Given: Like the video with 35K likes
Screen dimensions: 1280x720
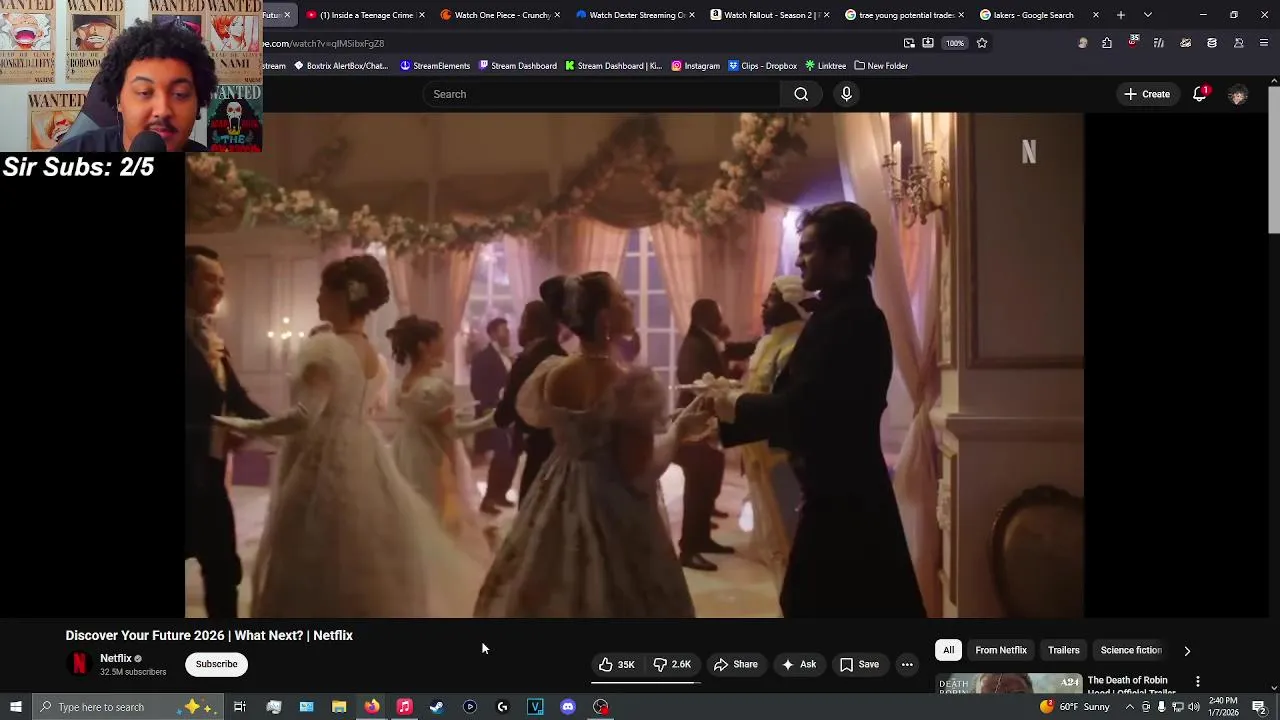Looking at the screenshot, I should tap(617, 664).
